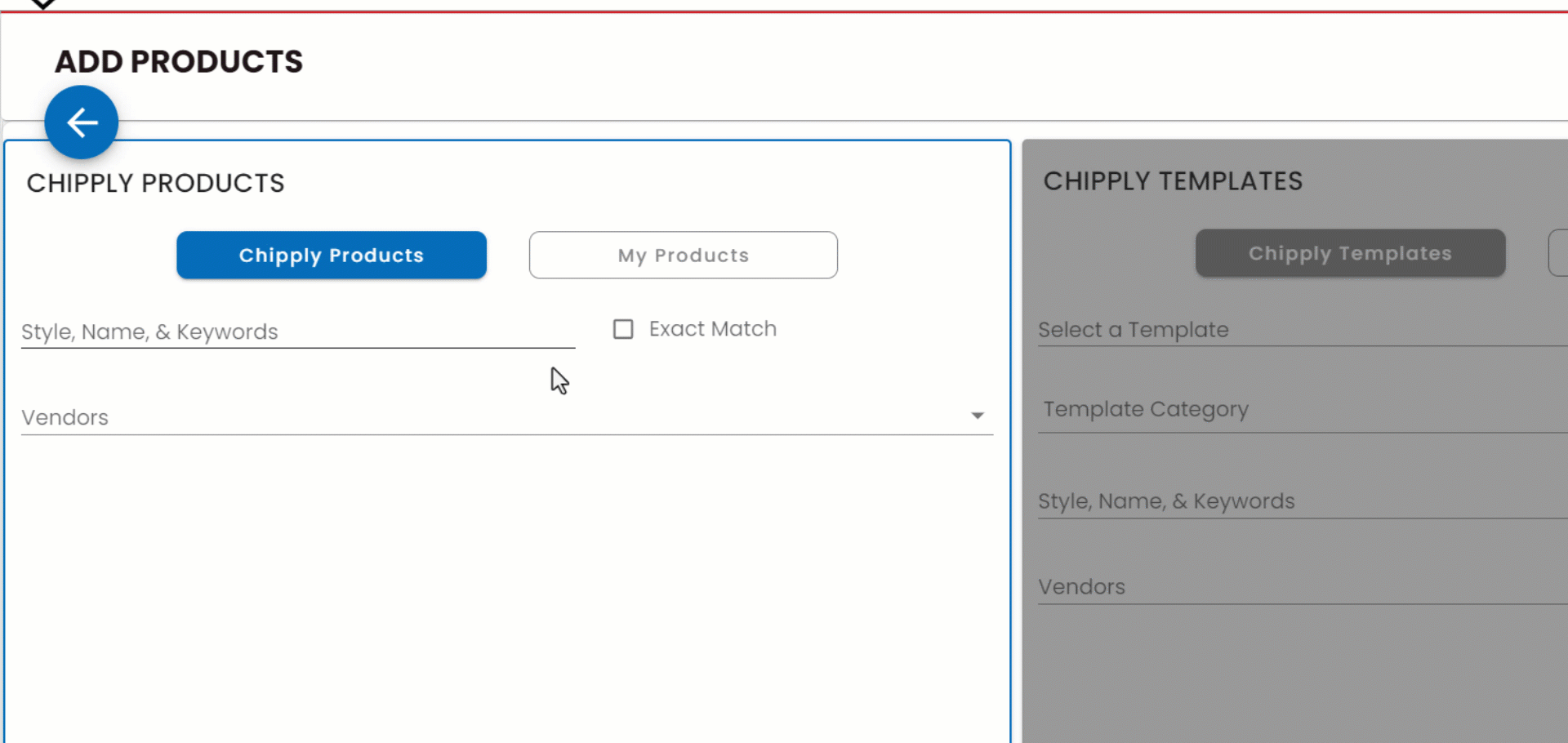Click empty gray area below Vendors in Templates panel
Image resolution: width=1568 pixels, height=743 pixels.
pyautogui.click(x=1298, y=678)
